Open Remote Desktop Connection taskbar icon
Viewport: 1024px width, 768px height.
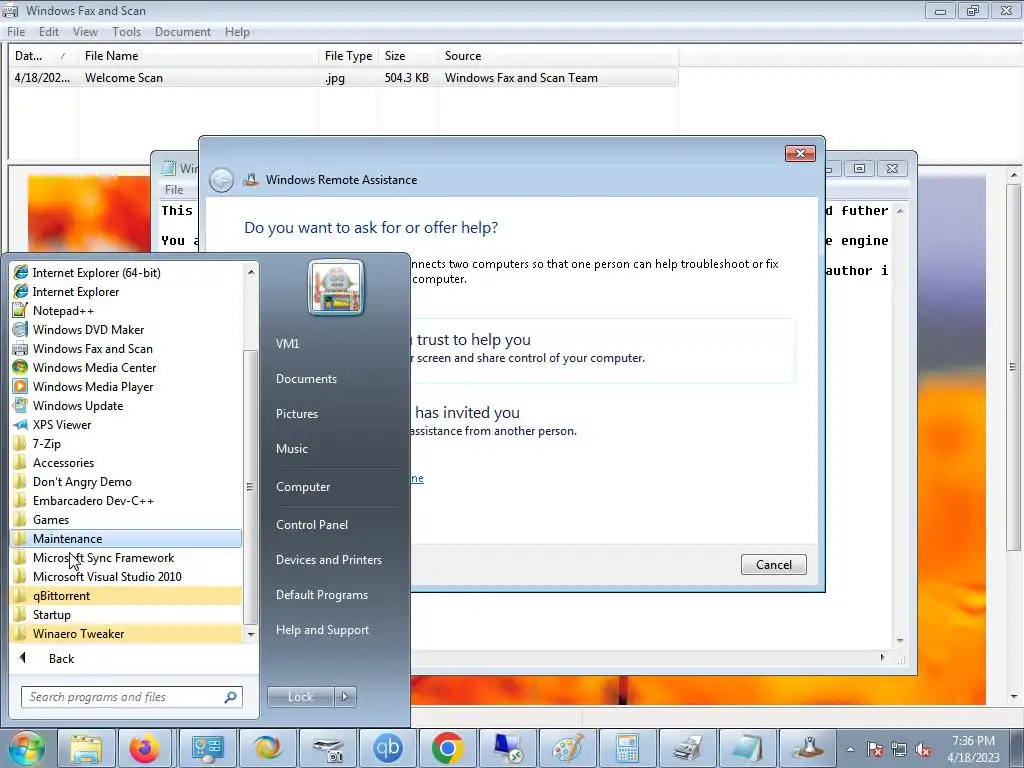pos(508,748)
